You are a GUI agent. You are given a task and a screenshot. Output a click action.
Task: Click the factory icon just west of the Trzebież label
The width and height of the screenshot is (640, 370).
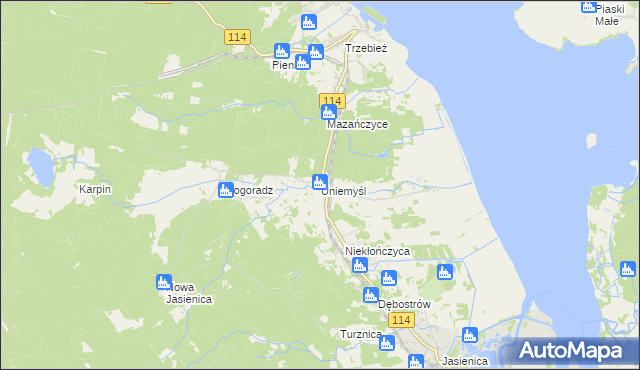[316, 52]
